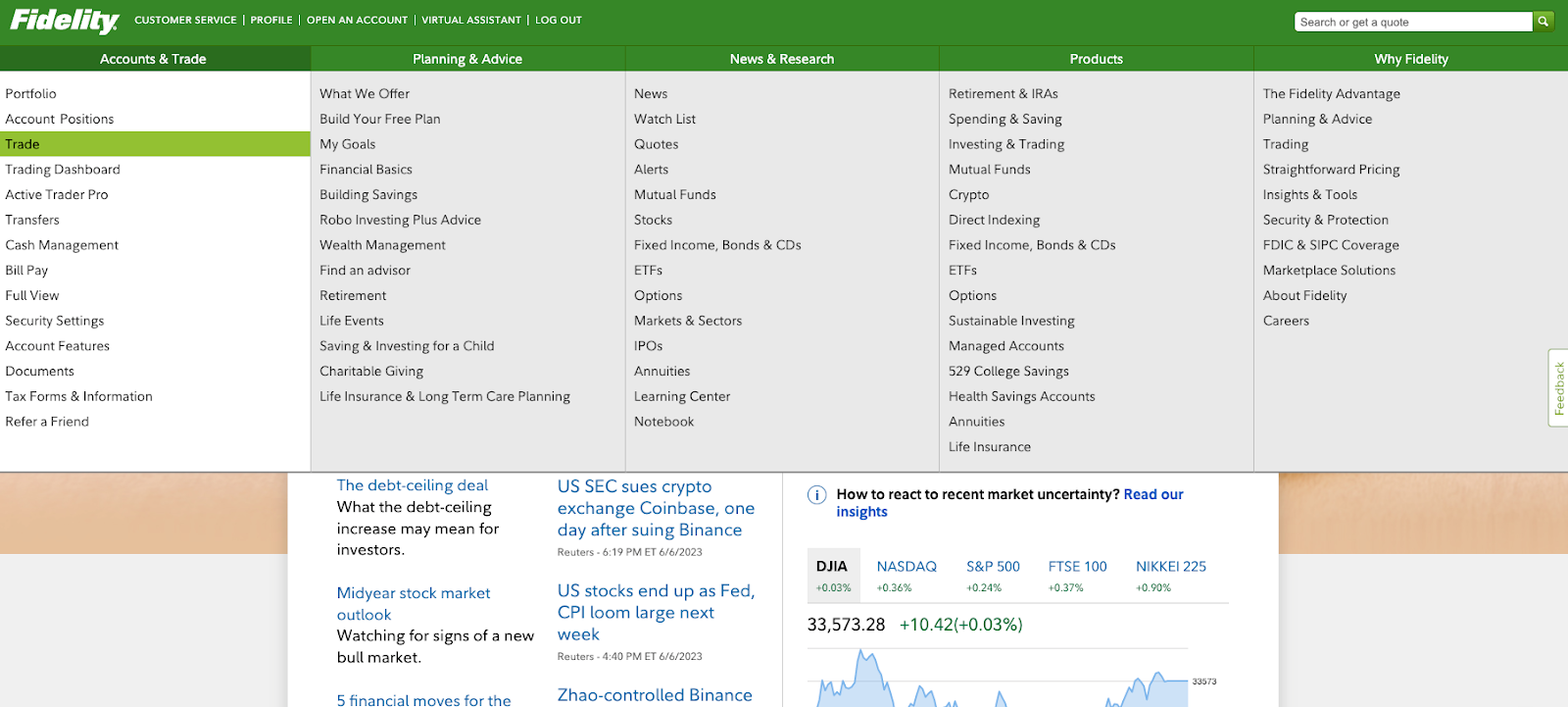1568x707 pixels.
Task: Click Read our insights link
Action: [x=1009, y=503]
